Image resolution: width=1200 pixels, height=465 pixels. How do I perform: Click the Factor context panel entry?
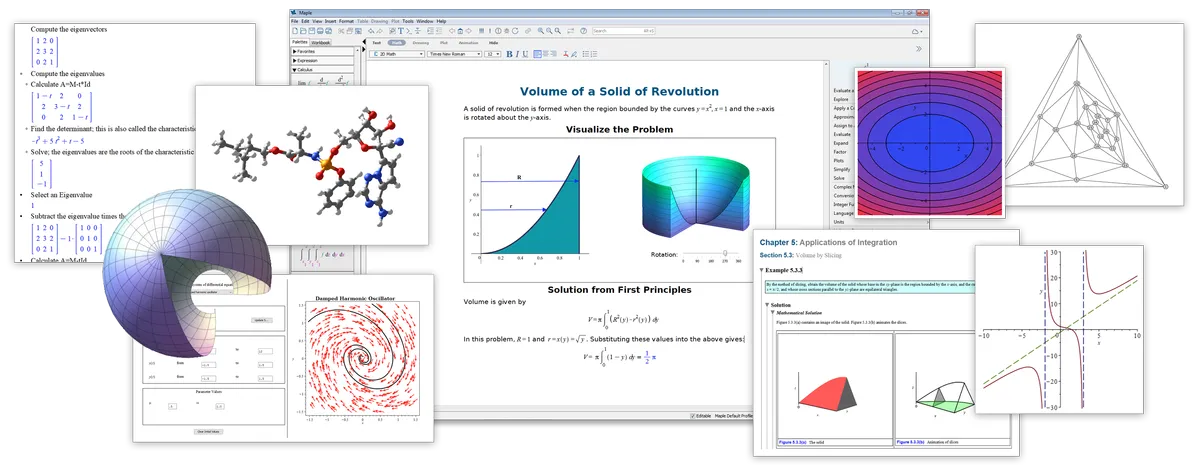coord(838,152)
